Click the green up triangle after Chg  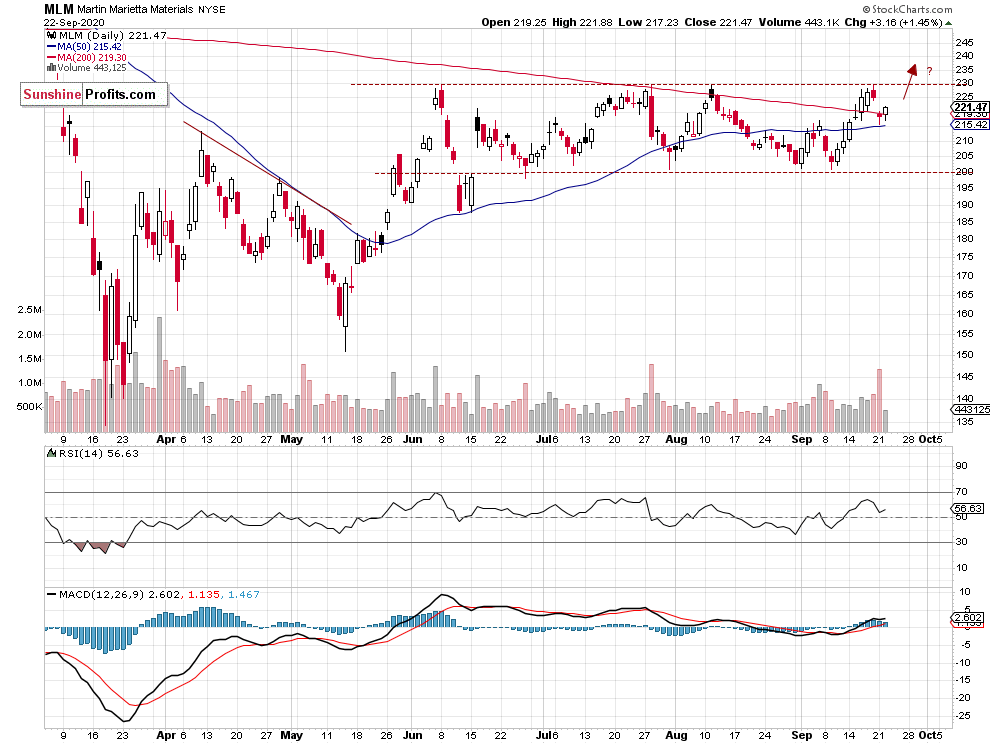pyautogui.click(x=949, y=23)
